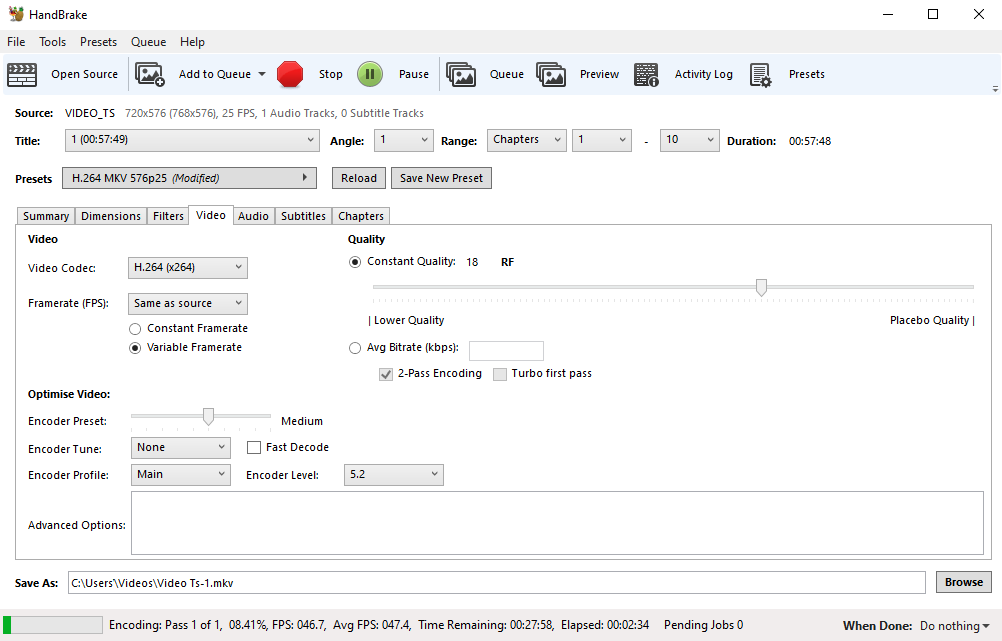Click the Avg Bitrate input field
The height and width of the screenshot is (641, 1002).
(506, 351)
